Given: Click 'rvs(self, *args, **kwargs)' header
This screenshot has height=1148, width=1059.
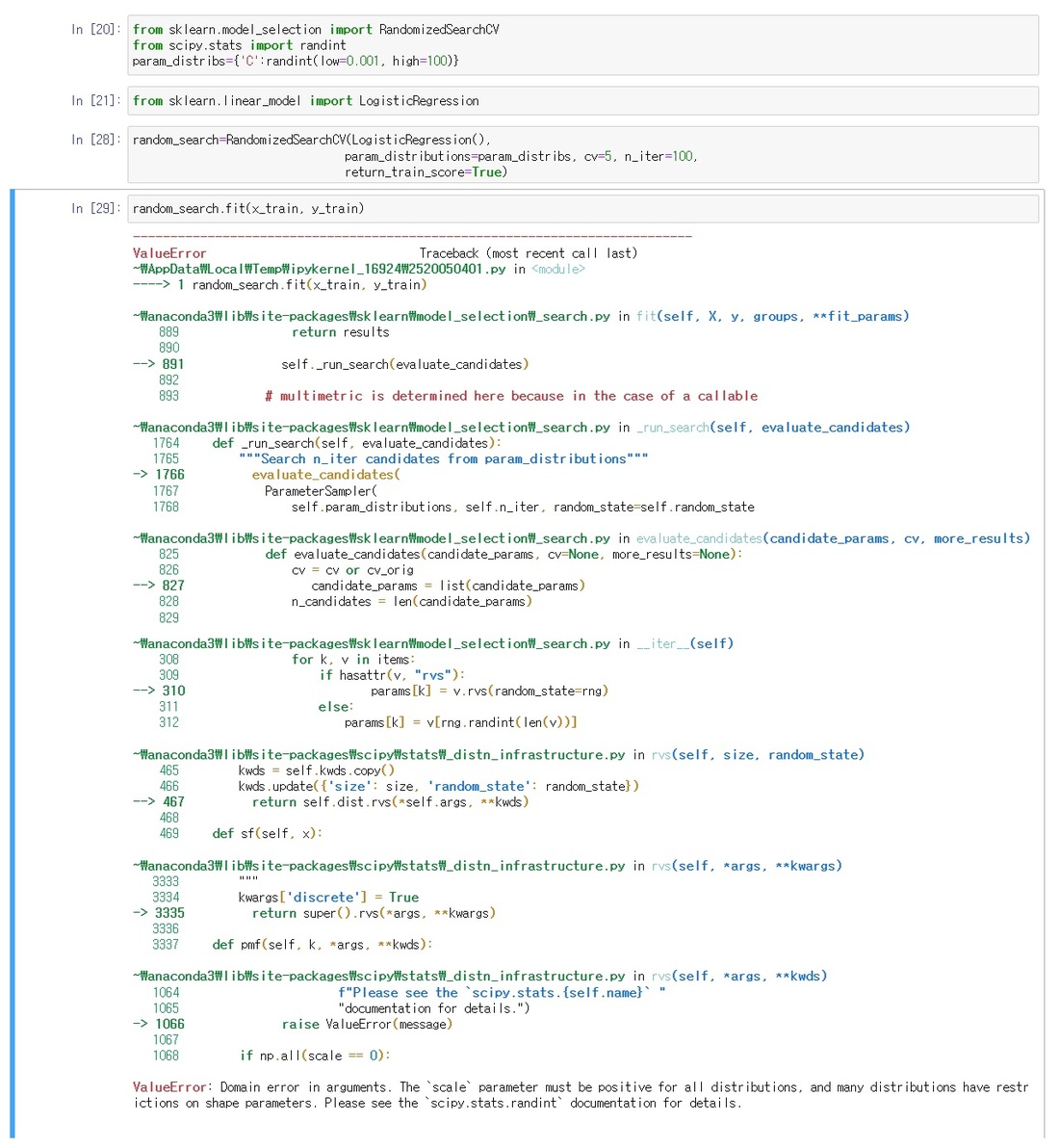Looking at the screenshot, I should (x=746, y=866).
